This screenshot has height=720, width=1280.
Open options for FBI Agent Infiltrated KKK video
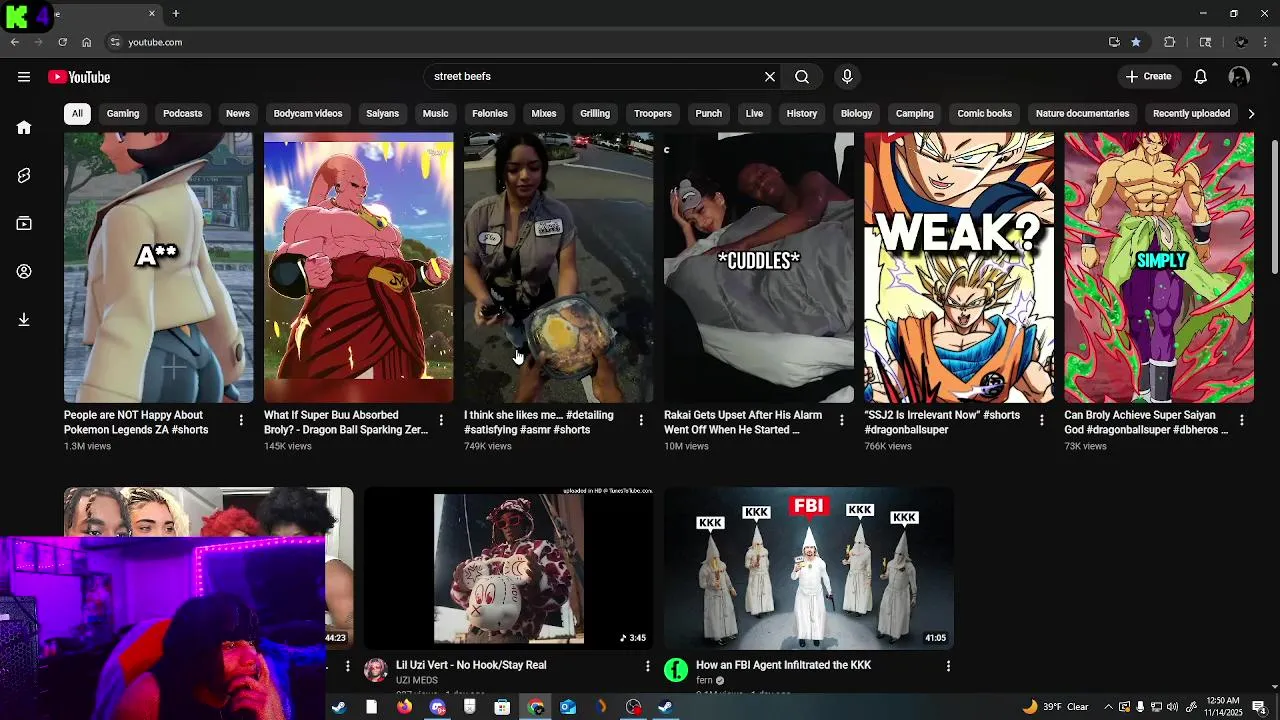coord(948,665)
